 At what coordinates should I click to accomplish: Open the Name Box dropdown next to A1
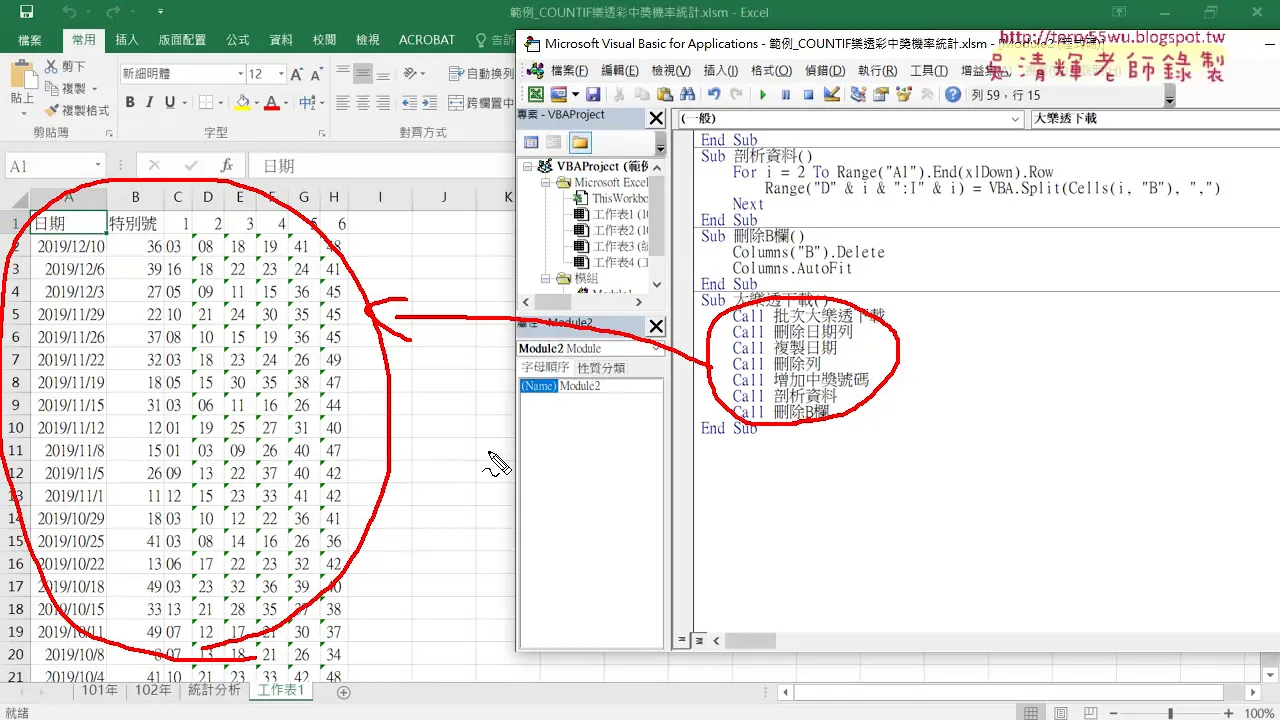[98, 166]
